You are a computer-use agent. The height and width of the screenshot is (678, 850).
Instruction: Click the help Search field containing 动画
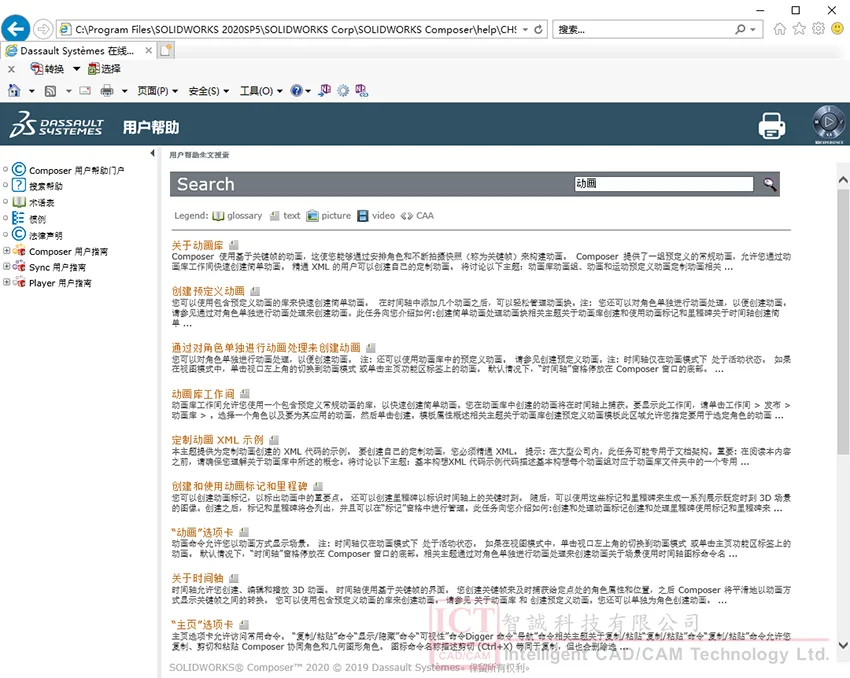(x=664, y=184)
